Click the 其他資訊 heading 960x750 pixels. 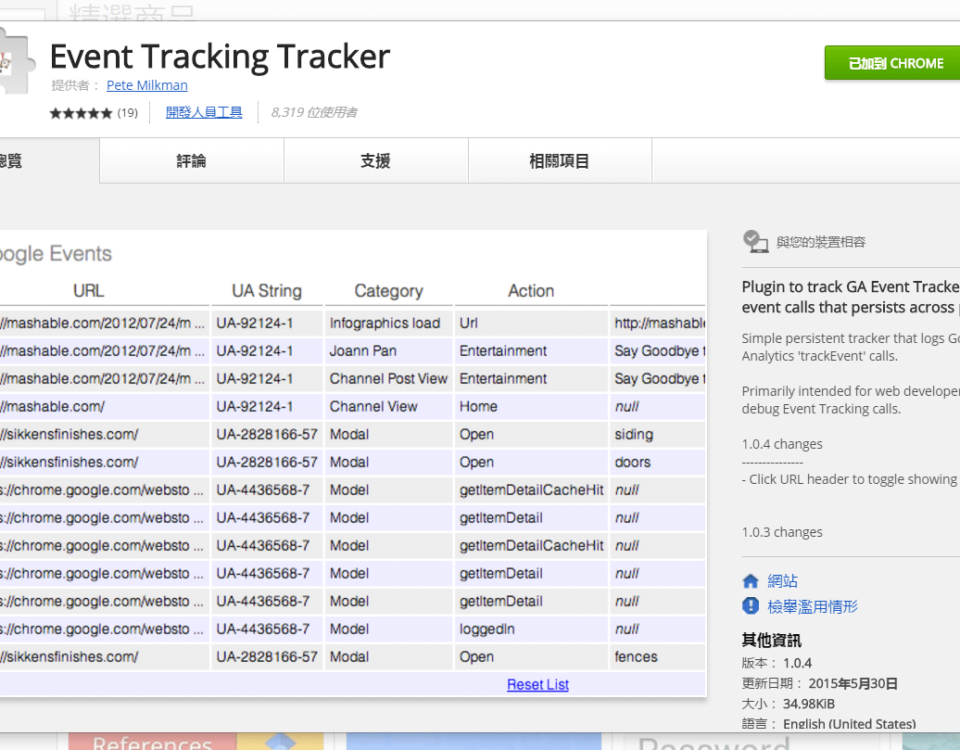point(771,640)
